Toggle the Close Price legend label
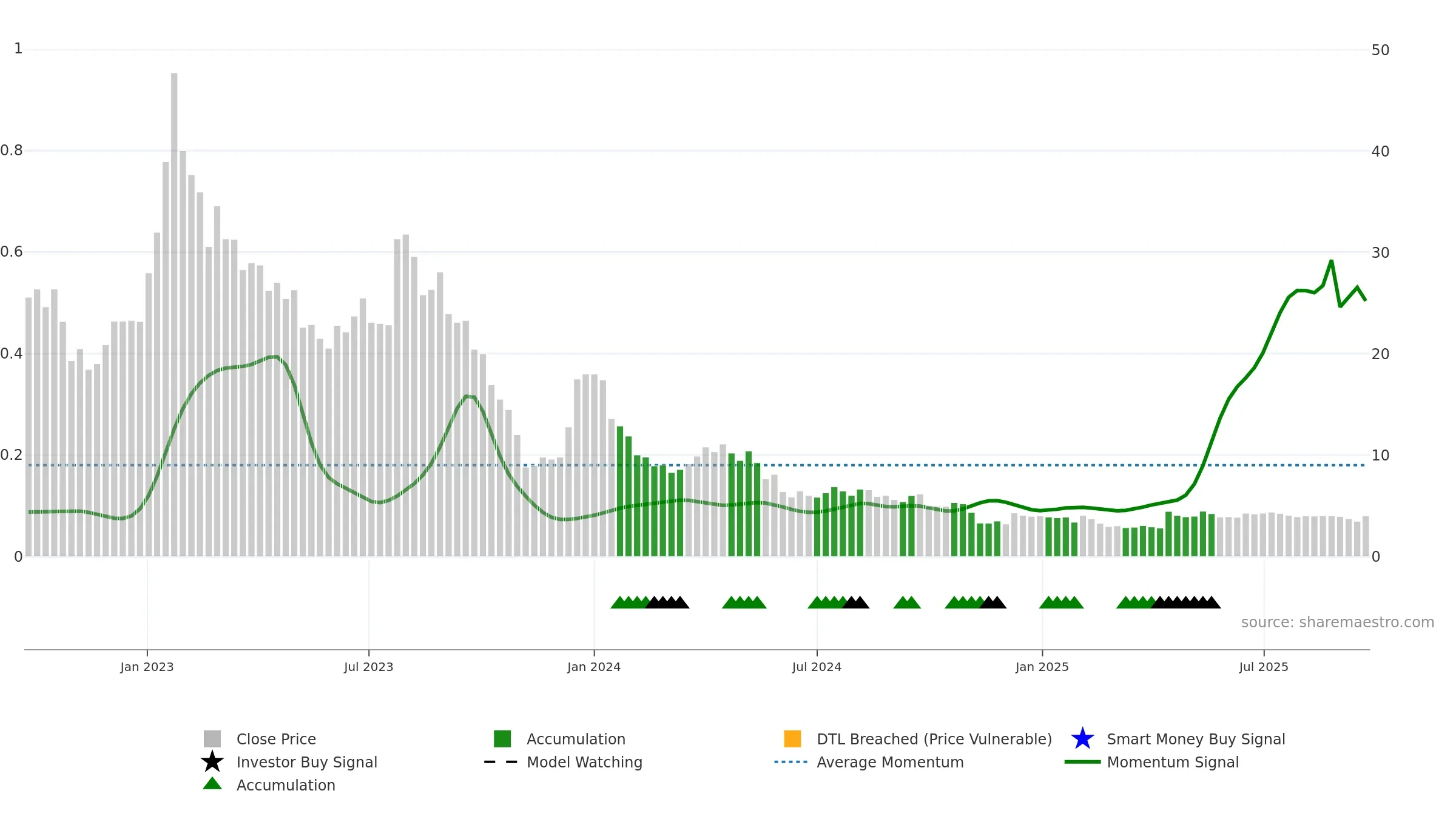1456x819 pixels. click(x=276, y=739)
